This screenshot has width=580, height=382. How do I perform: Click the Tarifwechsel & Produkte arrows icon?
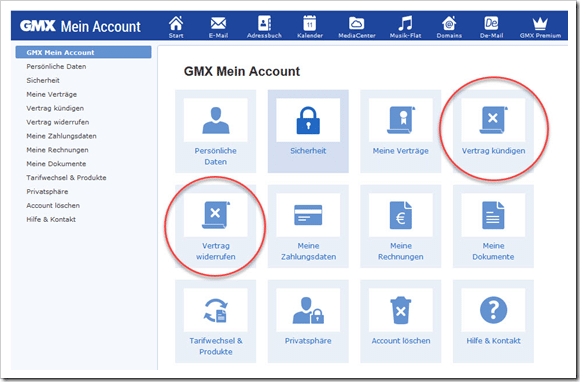pos(216,310)
